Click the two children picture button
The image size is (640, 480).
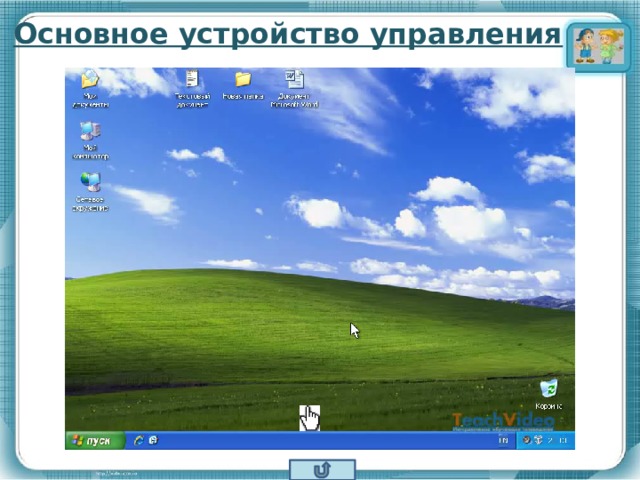point(598,46)
